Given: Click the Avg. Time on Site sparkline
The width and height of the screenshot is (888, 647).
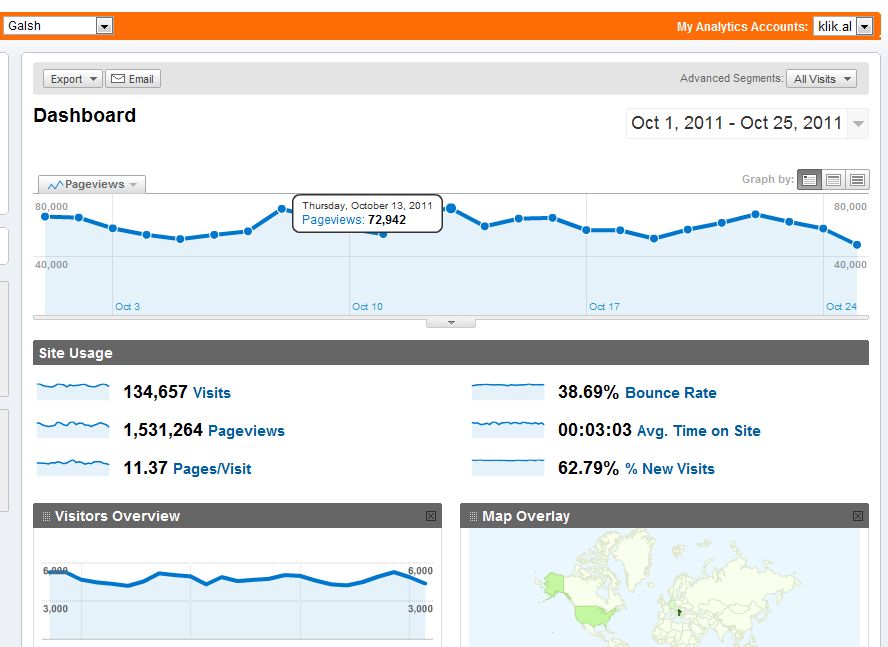Looking at the screenshot, I should pos(508,429).
